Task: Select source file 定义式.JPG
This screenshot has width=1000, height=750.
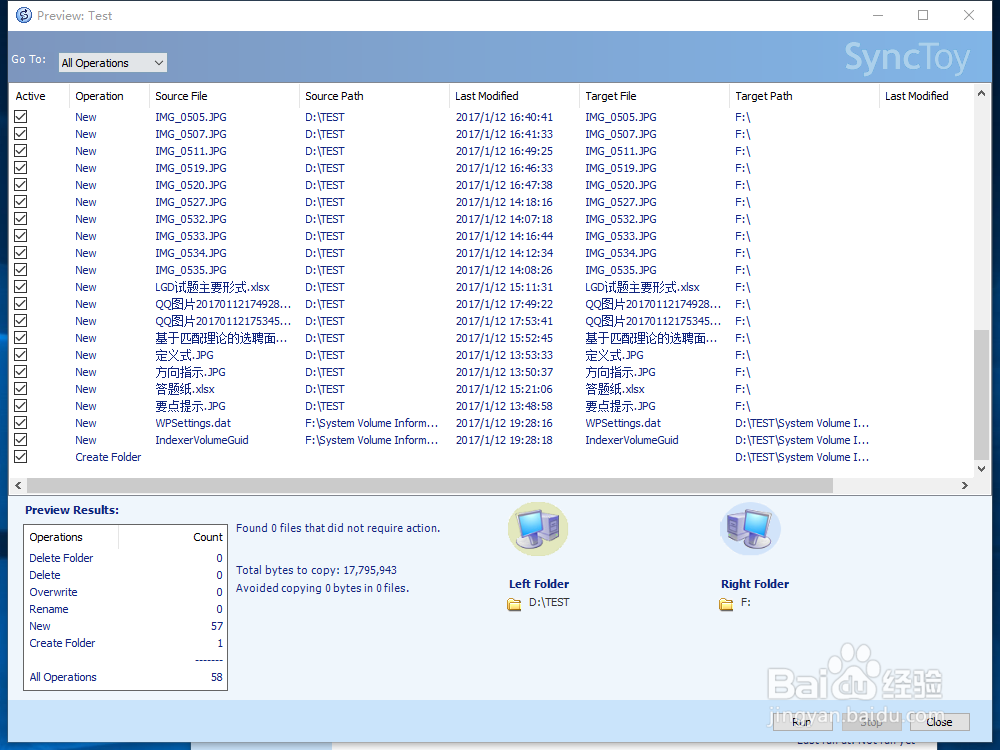Action: (184, 355)
